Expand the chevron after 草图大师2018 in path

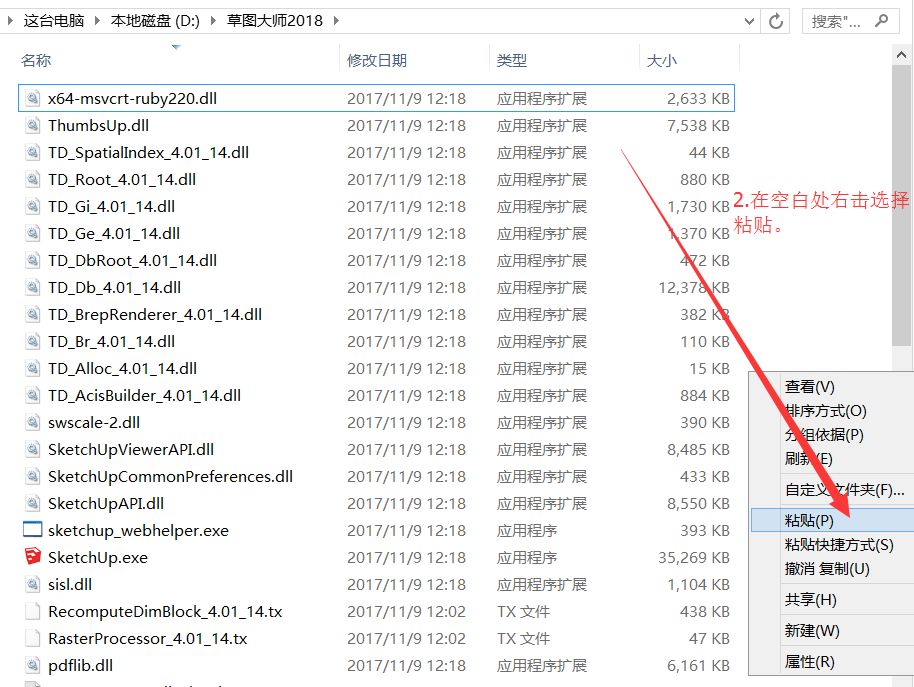tap(335, 20)
